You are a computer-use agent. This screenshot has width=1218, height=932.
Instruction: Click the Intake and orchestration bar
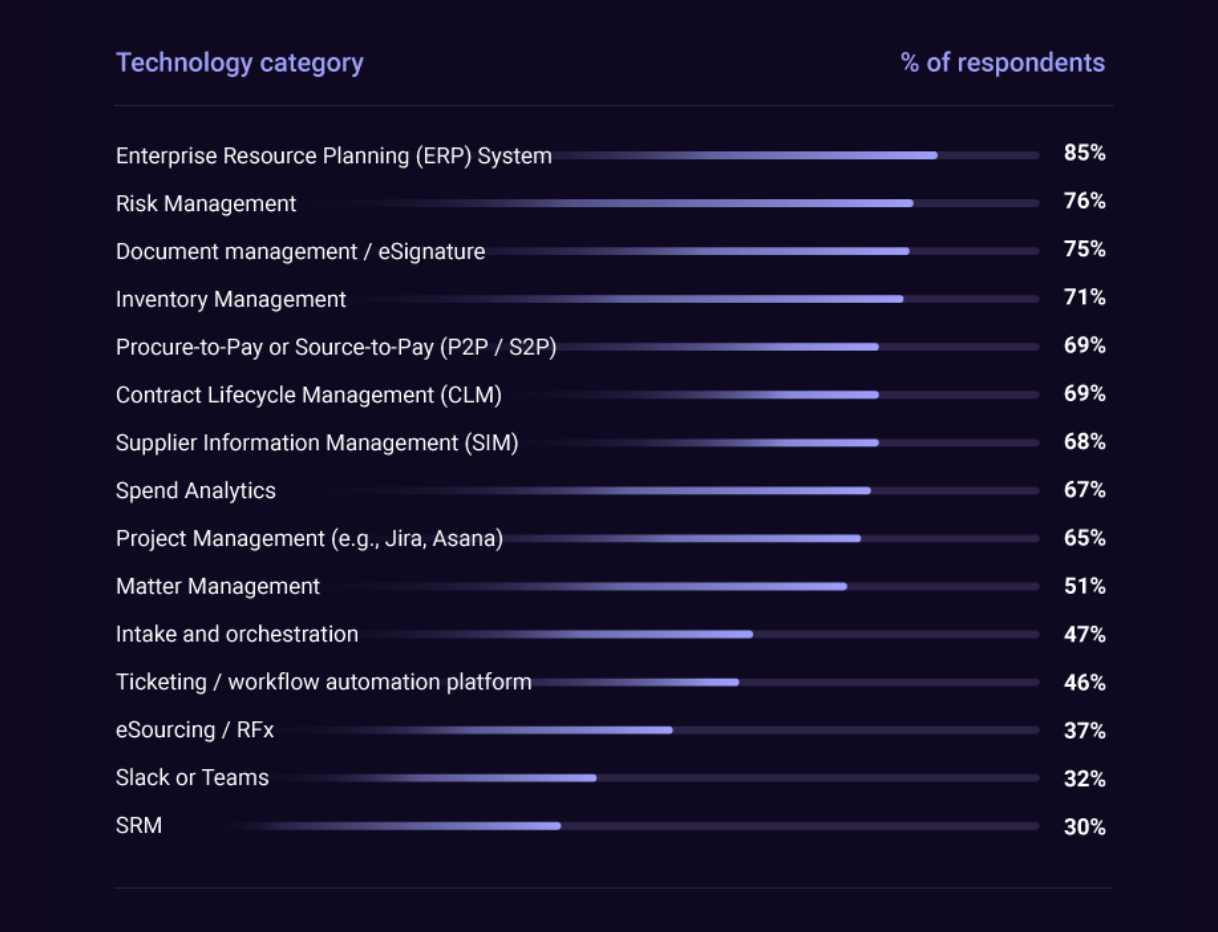[701, 634]
